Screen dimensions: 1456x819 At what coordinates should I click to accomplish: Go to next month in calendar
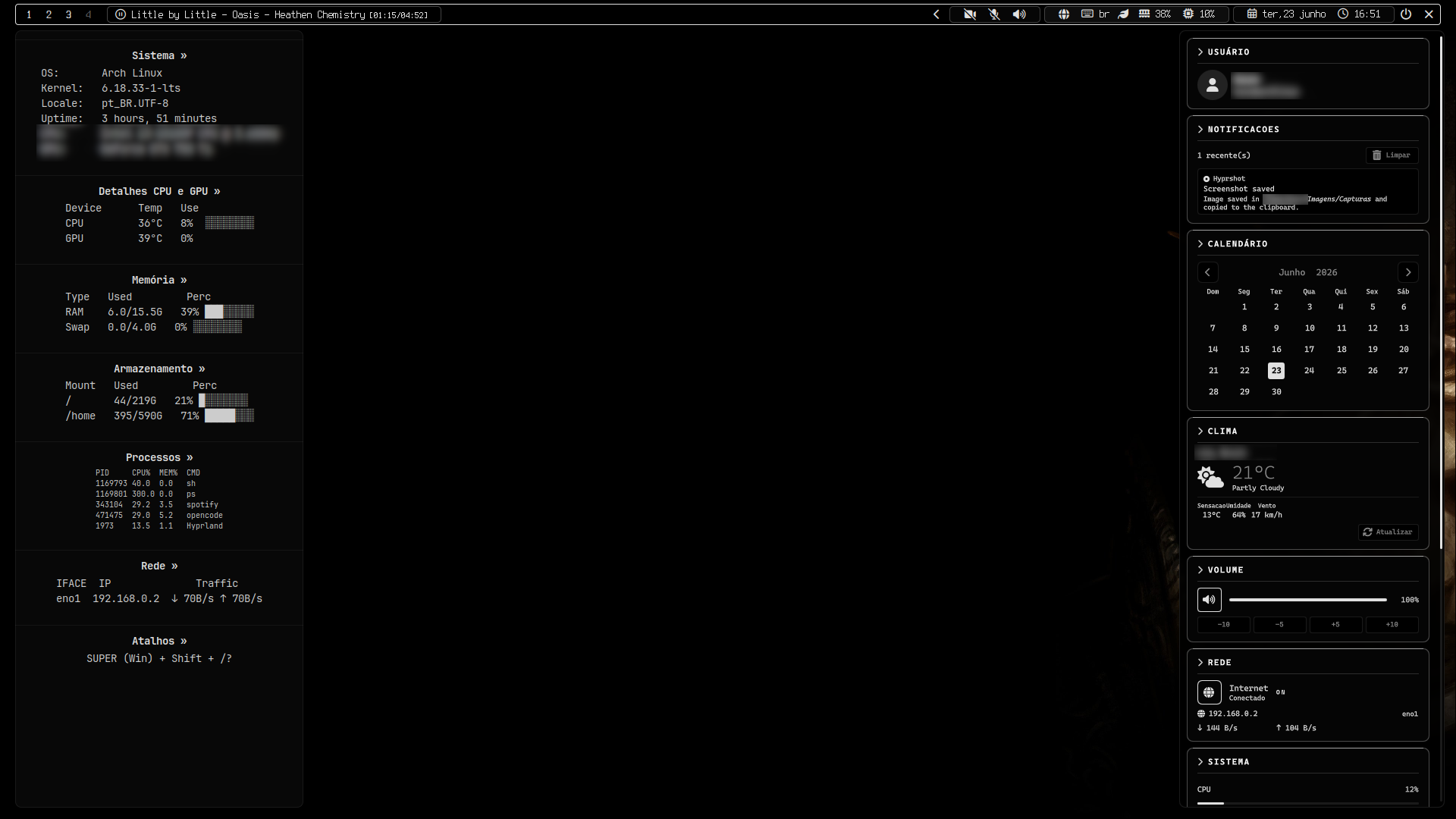(1408, 272)
